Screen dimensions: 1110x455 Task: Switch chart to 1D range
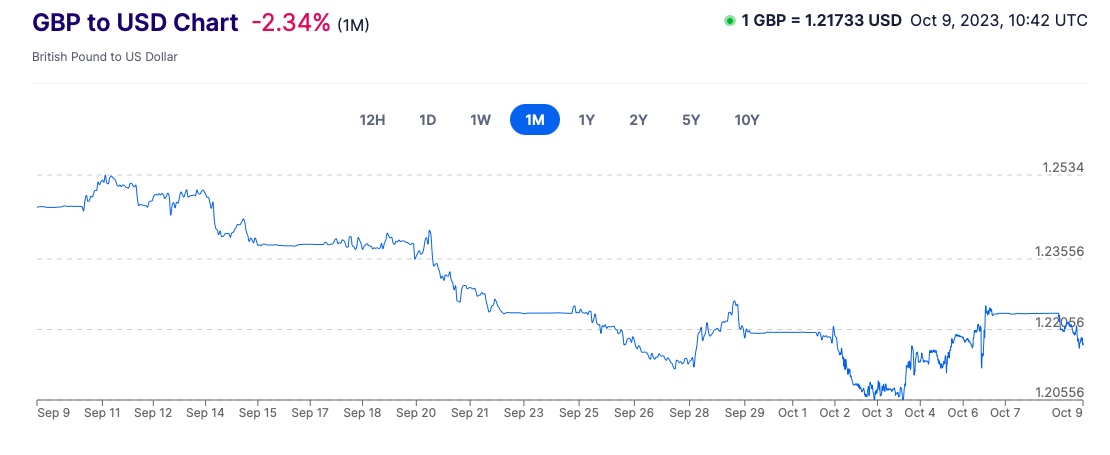coord(427,120)
